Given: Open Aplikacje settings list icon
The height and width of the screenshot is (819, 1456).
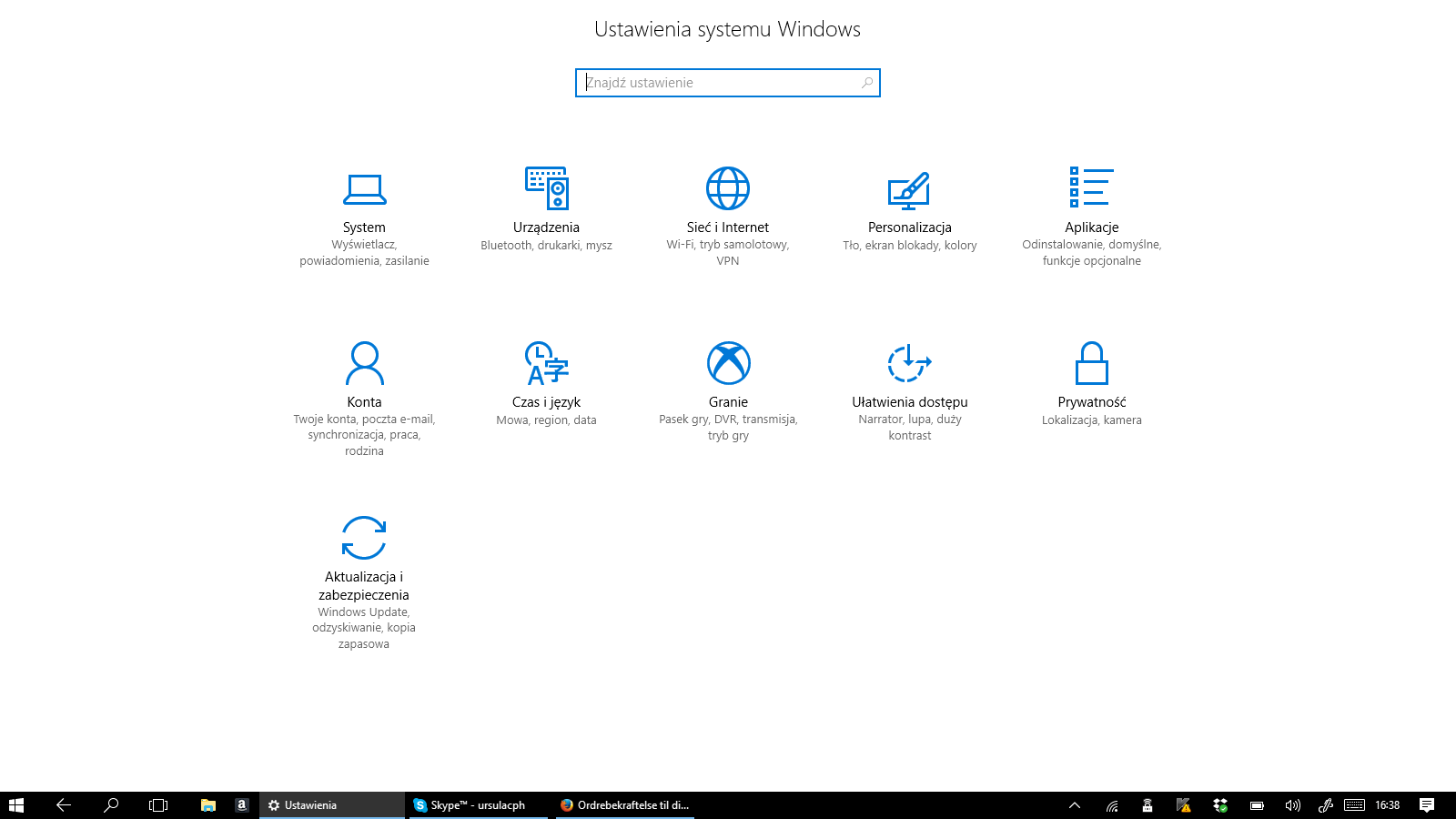Looking at the screenshot, I should tap(1091, 187).
